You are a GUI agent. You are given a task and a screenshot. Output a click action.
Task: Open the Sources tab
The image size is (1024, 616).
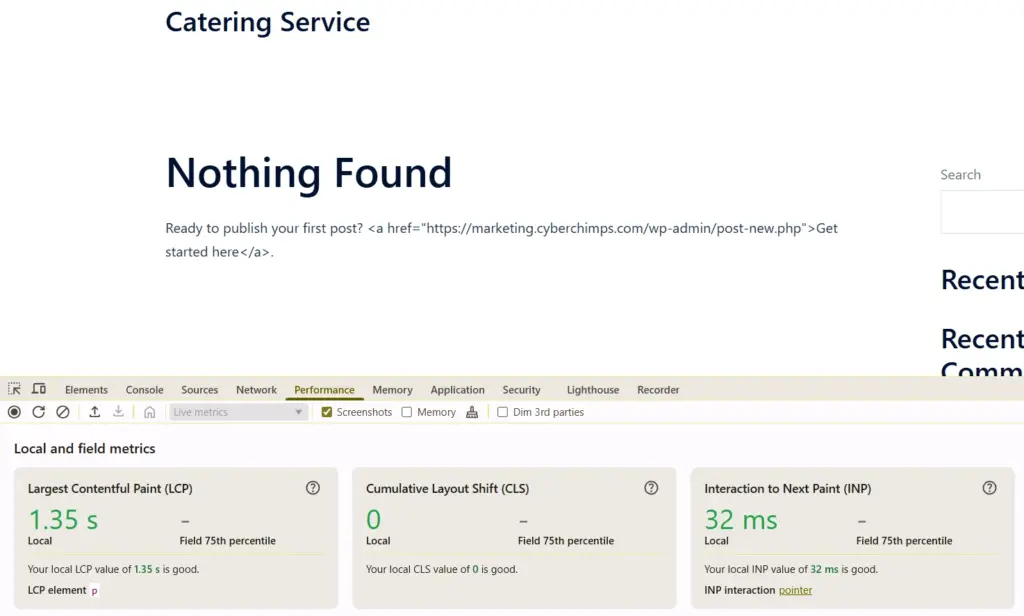[x=199, y=390]
